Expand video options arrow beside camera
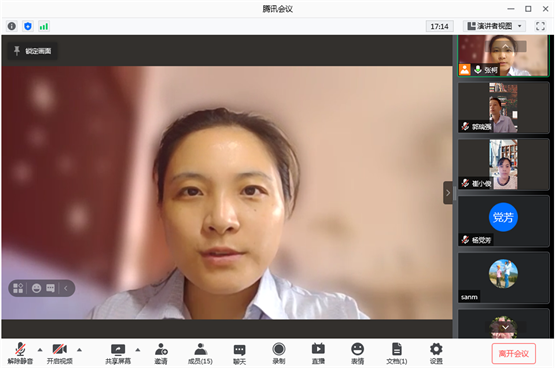Screen dimensions: 555x368 click(x=79, y=350)
